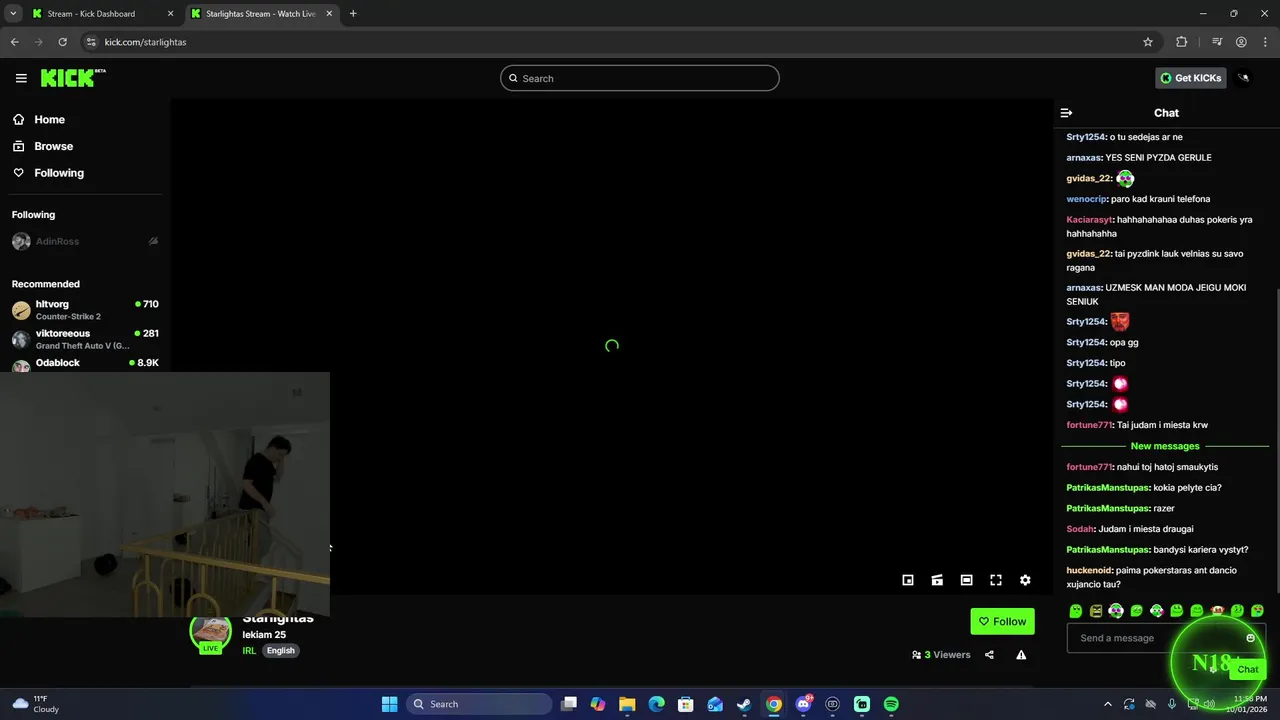Open Steam from the taskbar
The image size is (1280, 720).
(x=744, y=704)
